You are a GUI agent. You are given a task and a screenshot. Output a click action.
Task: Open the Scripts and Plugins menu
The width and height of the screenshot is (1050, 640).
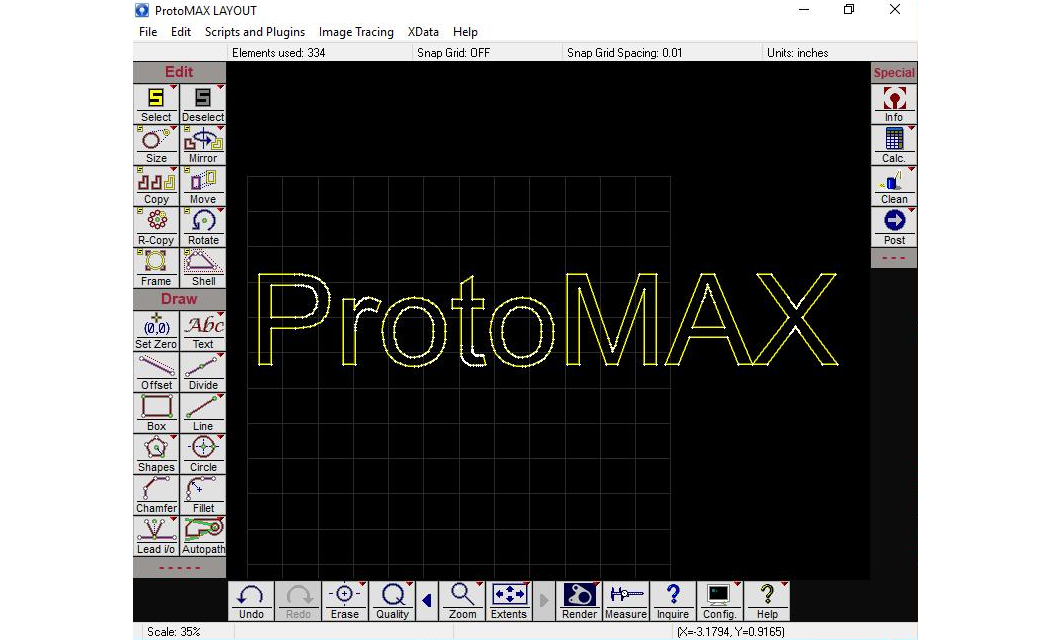pos(255,32)
